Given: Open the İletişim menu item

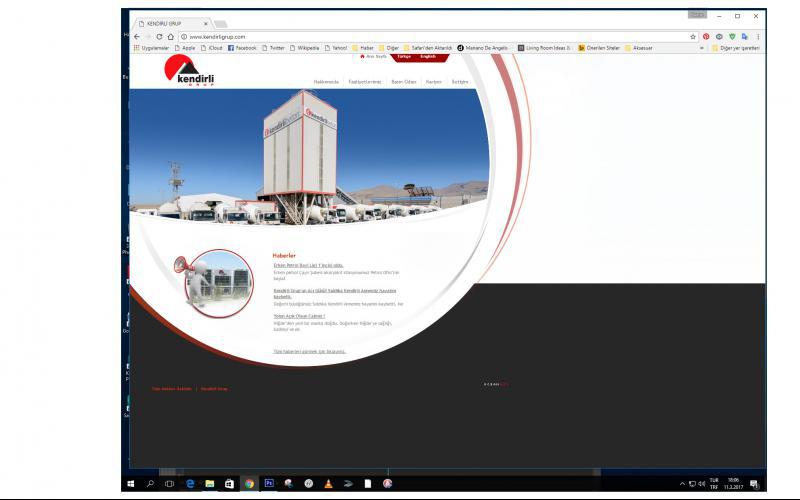Looking at the screenshot, I should (x=460, y=82).
